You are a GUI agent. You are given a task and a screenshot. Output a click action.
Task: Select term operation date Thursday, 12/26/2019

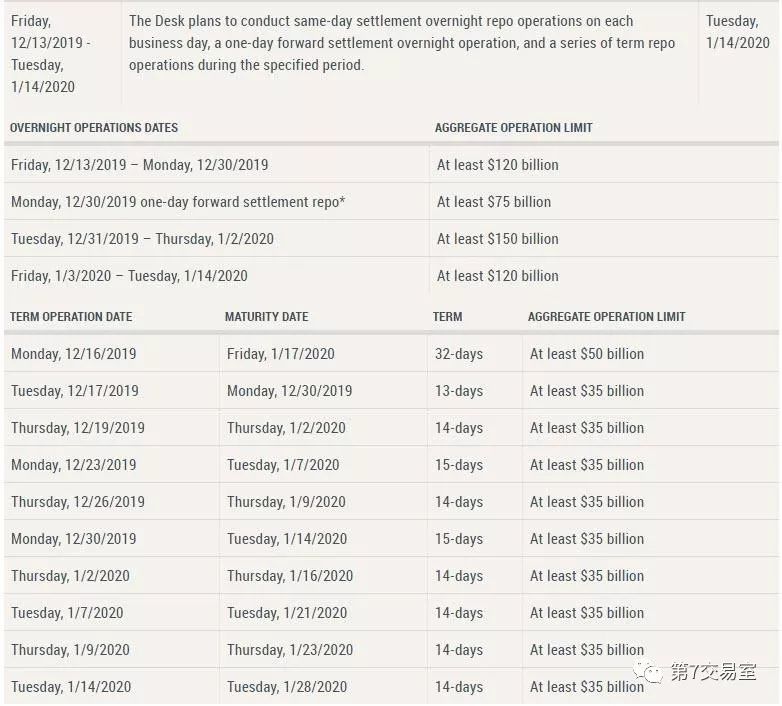pos(78,502)
